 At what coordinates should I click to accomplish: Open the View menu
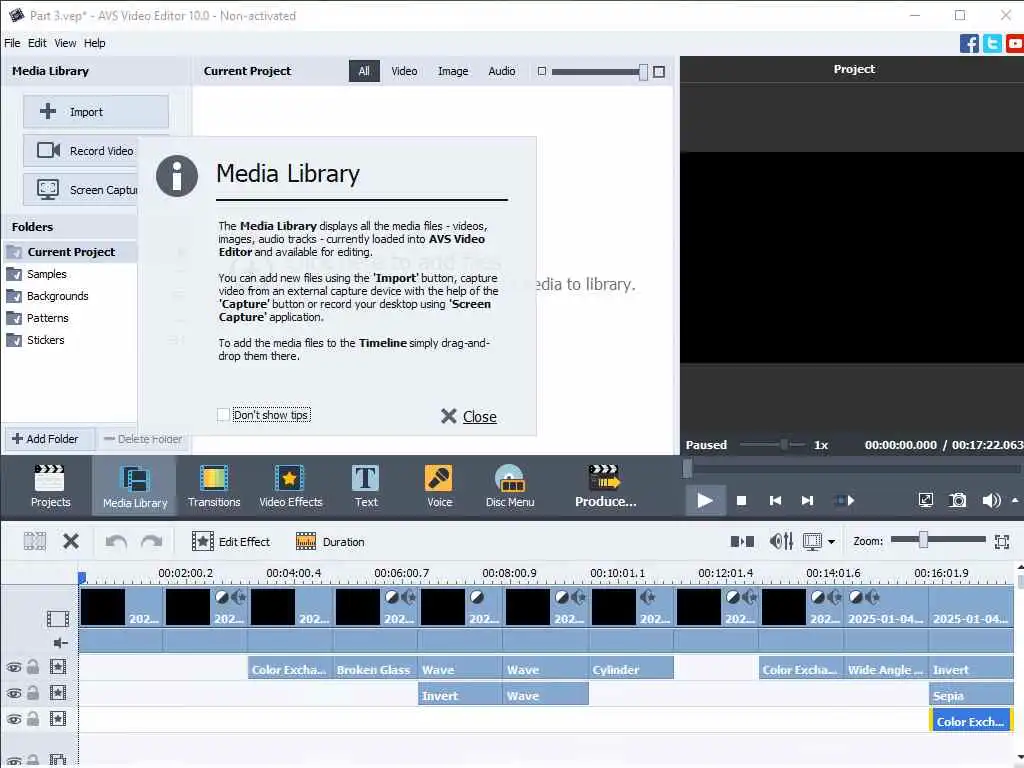pyautogui.click(x=65, y=43)
